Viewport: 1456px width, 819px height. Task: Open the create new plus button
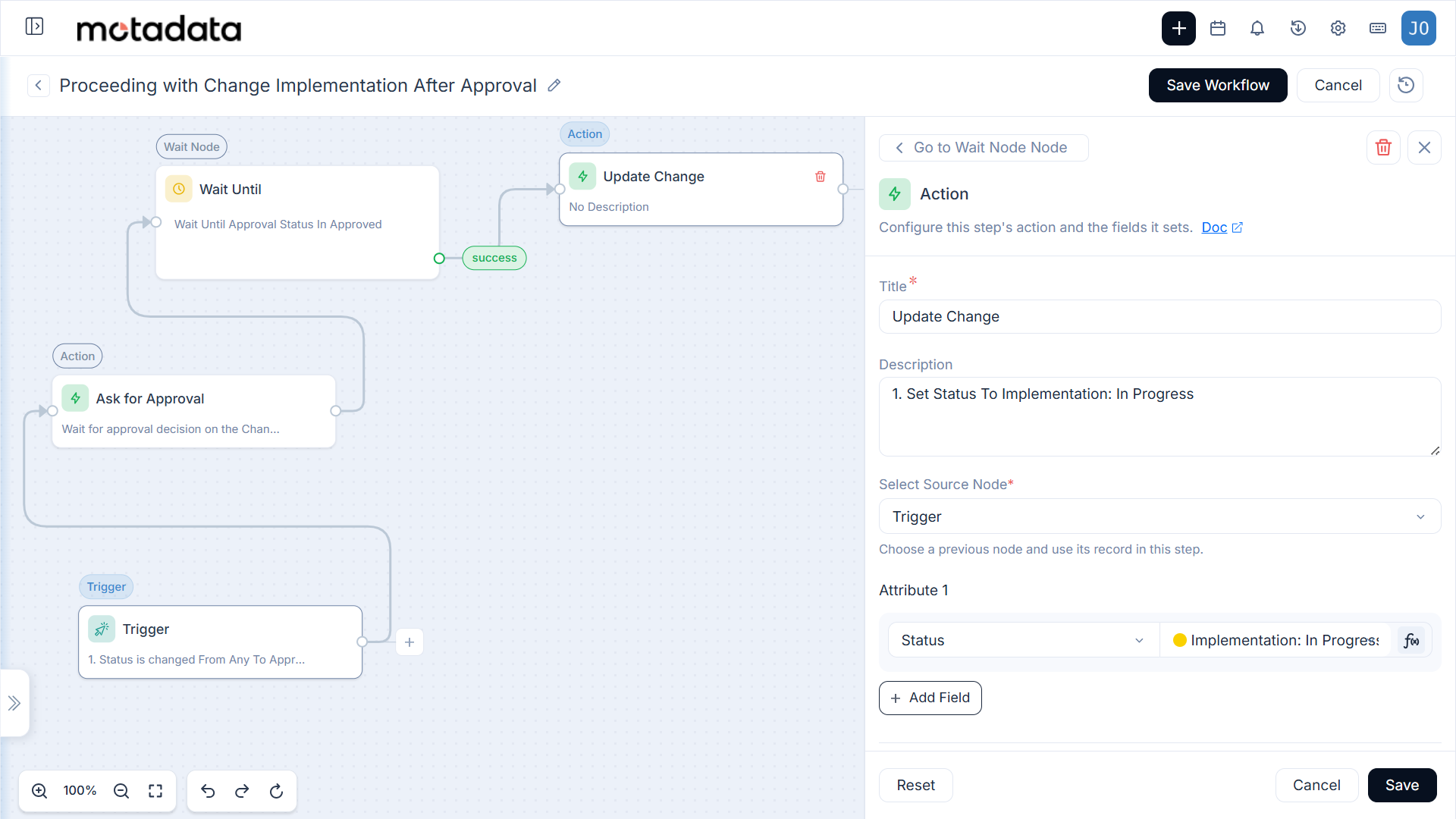click(x=1178, y=28)
